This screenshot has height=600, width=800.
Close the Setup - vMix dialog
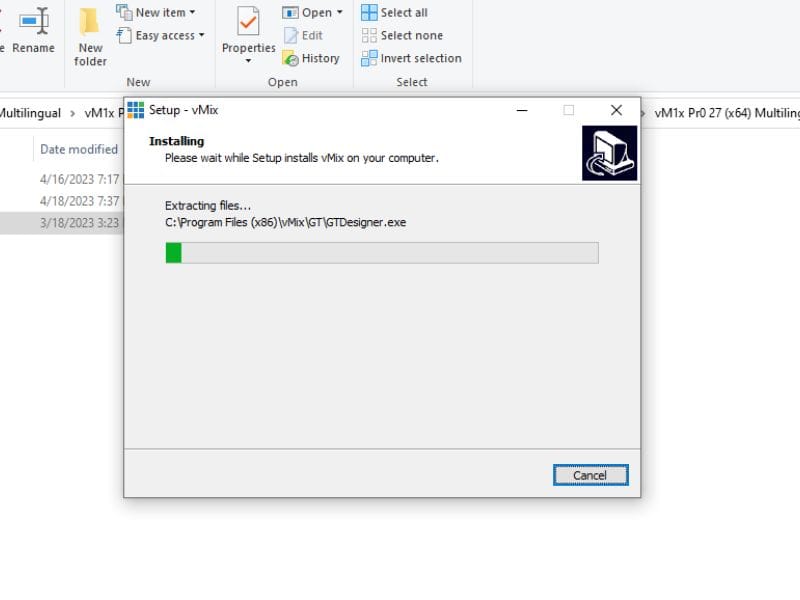point(616,110)
